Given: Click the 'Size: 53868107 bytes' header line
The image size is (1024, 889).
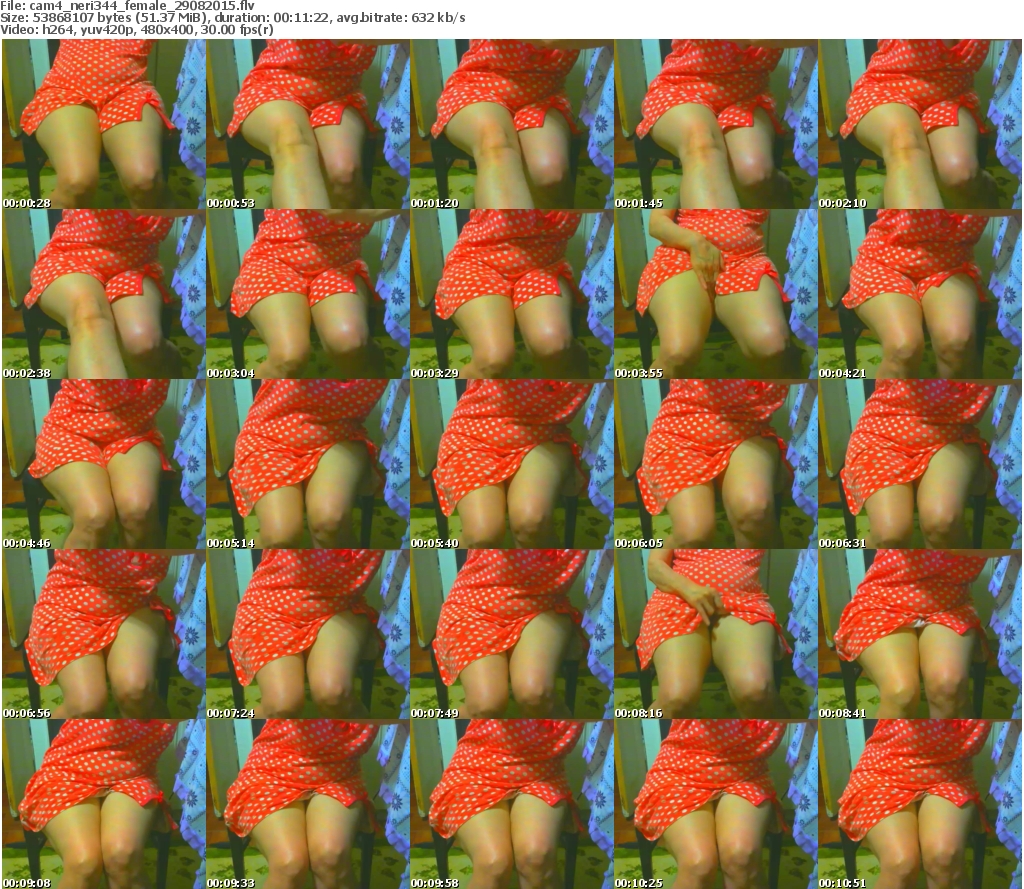Looking at the screenshot, I should coord(232,18).
